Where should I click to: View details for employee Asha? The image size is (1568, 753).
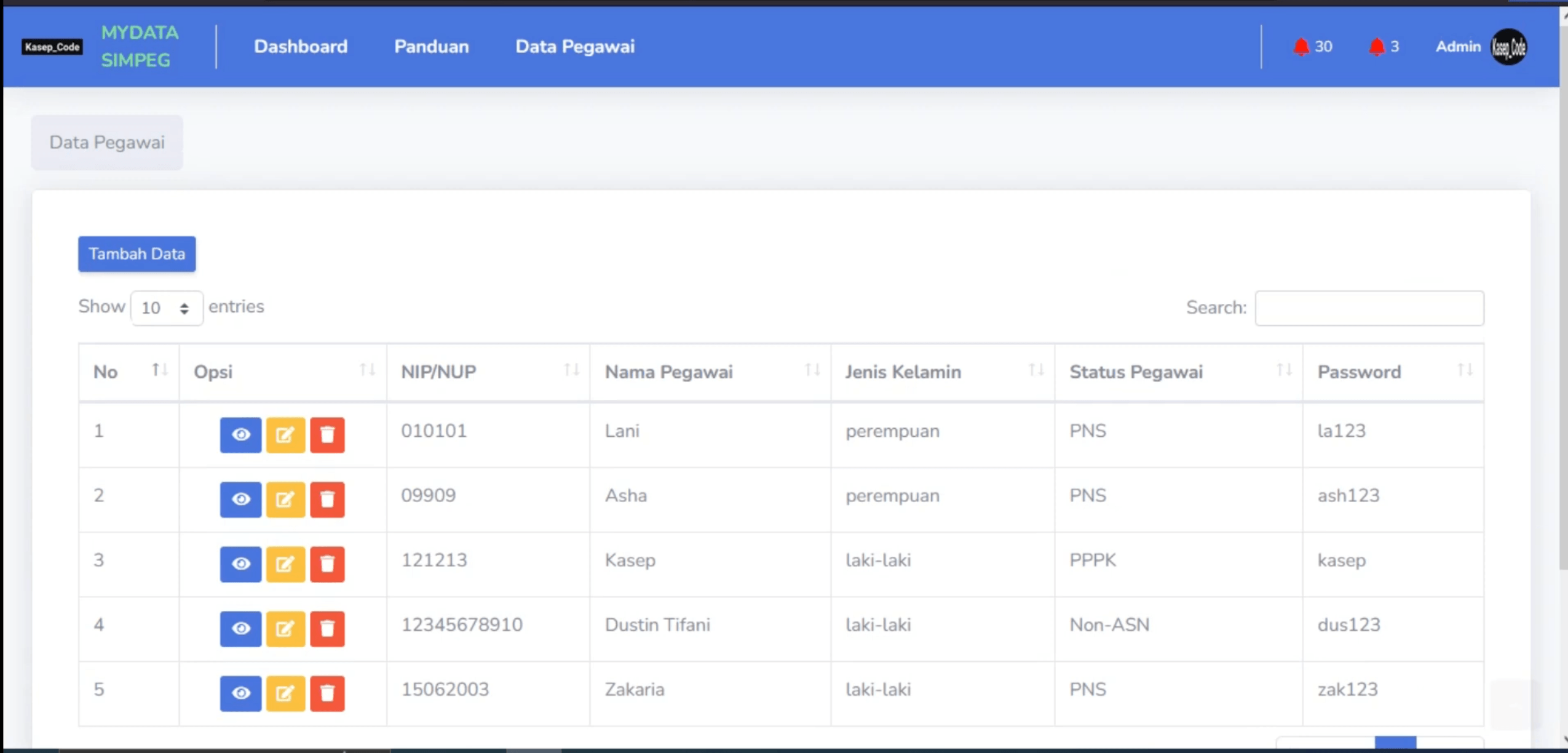pyautogui.click(x=240, y=500)
